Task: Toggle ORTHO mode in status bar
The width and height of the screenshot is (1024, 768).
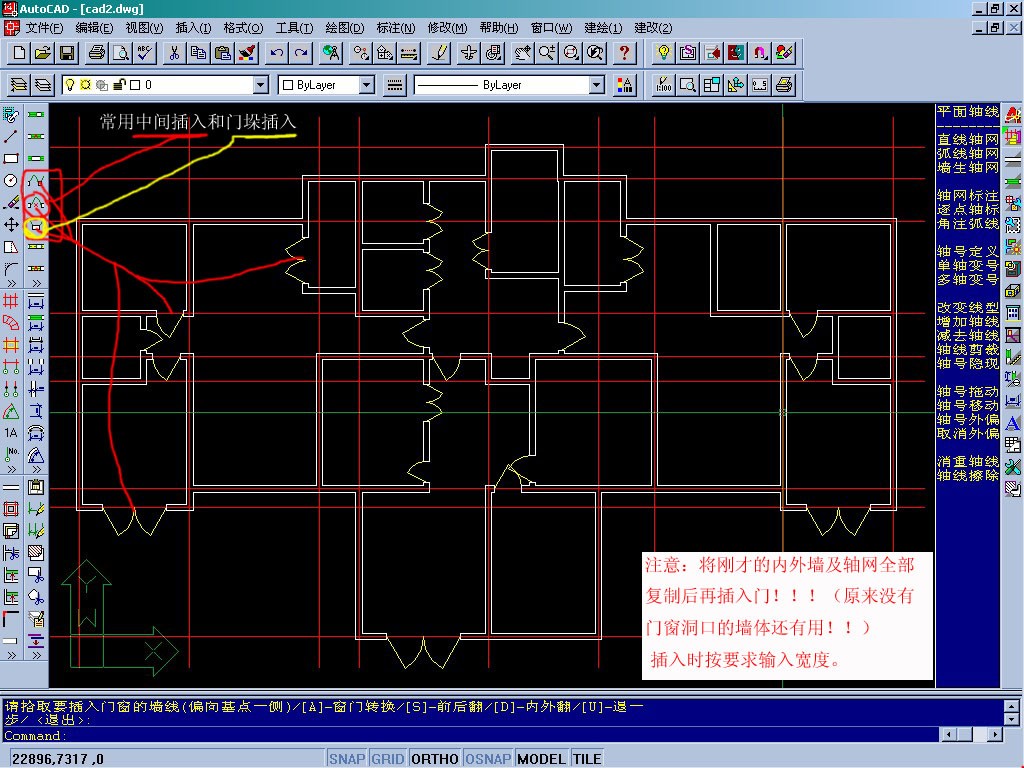Action: click(435, 759)
